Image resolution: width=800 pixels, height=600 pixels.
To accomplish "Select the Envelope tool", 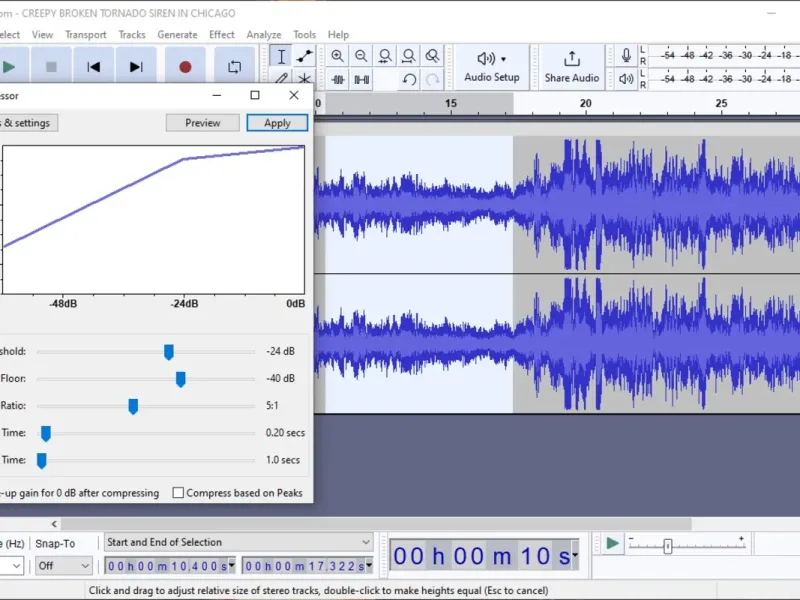I will [x=305, y=56].
